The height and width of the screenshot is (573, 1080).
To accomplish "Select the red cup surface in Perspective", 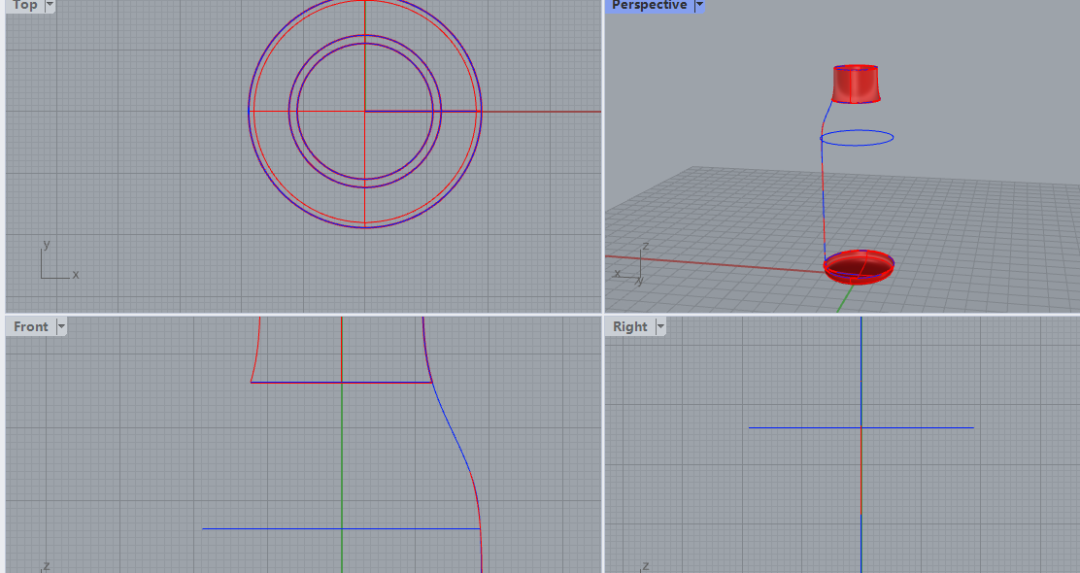I will pyautogui.click(x=855, y=84).
